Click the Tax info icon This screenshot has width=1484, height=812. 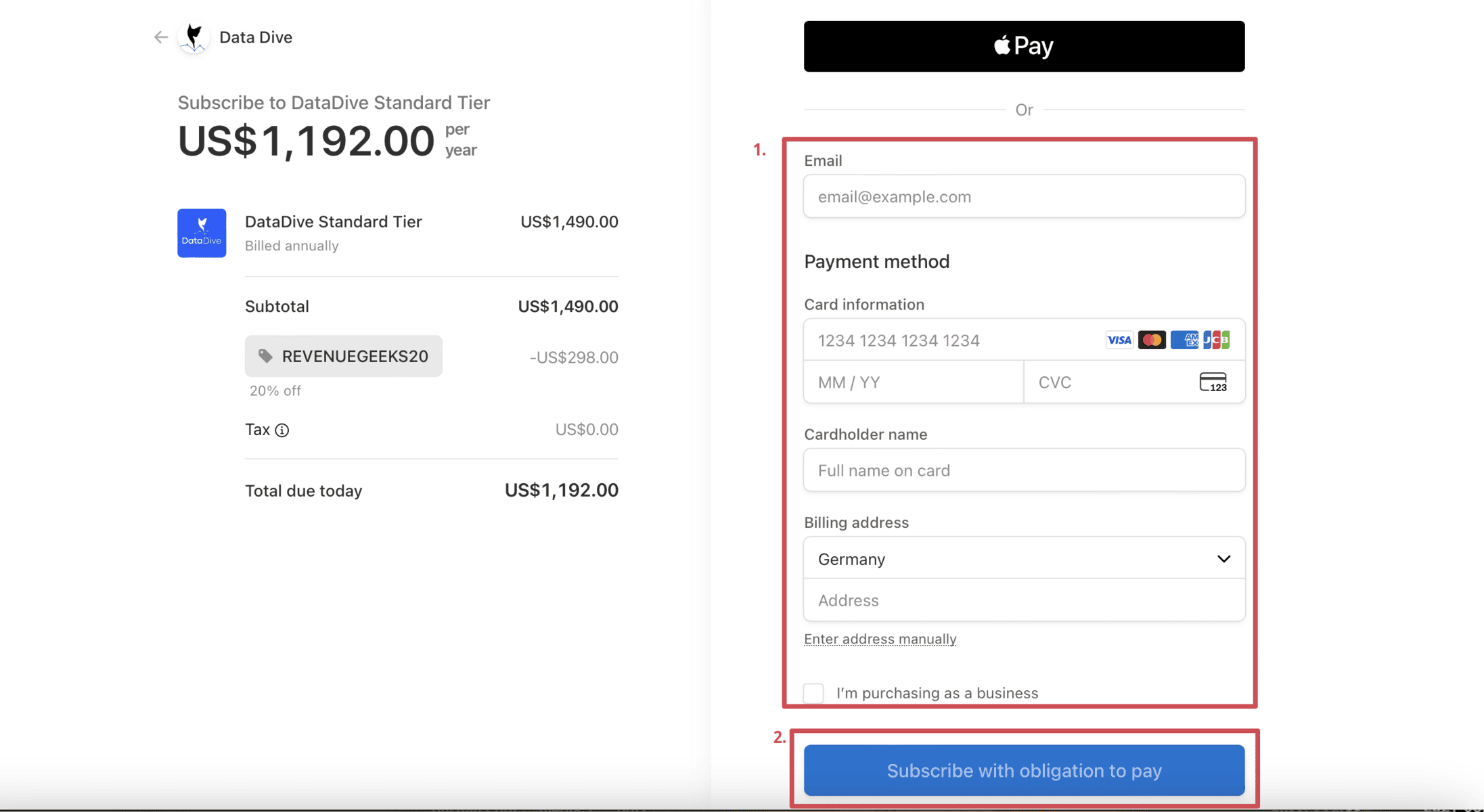point(282,430)
